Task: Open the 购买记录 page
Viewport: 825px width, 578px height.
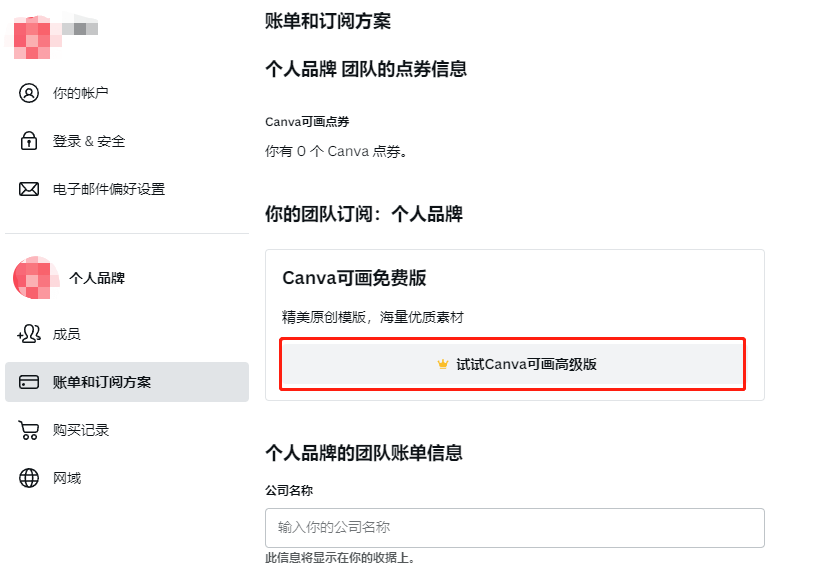Action: click(81, 430)
